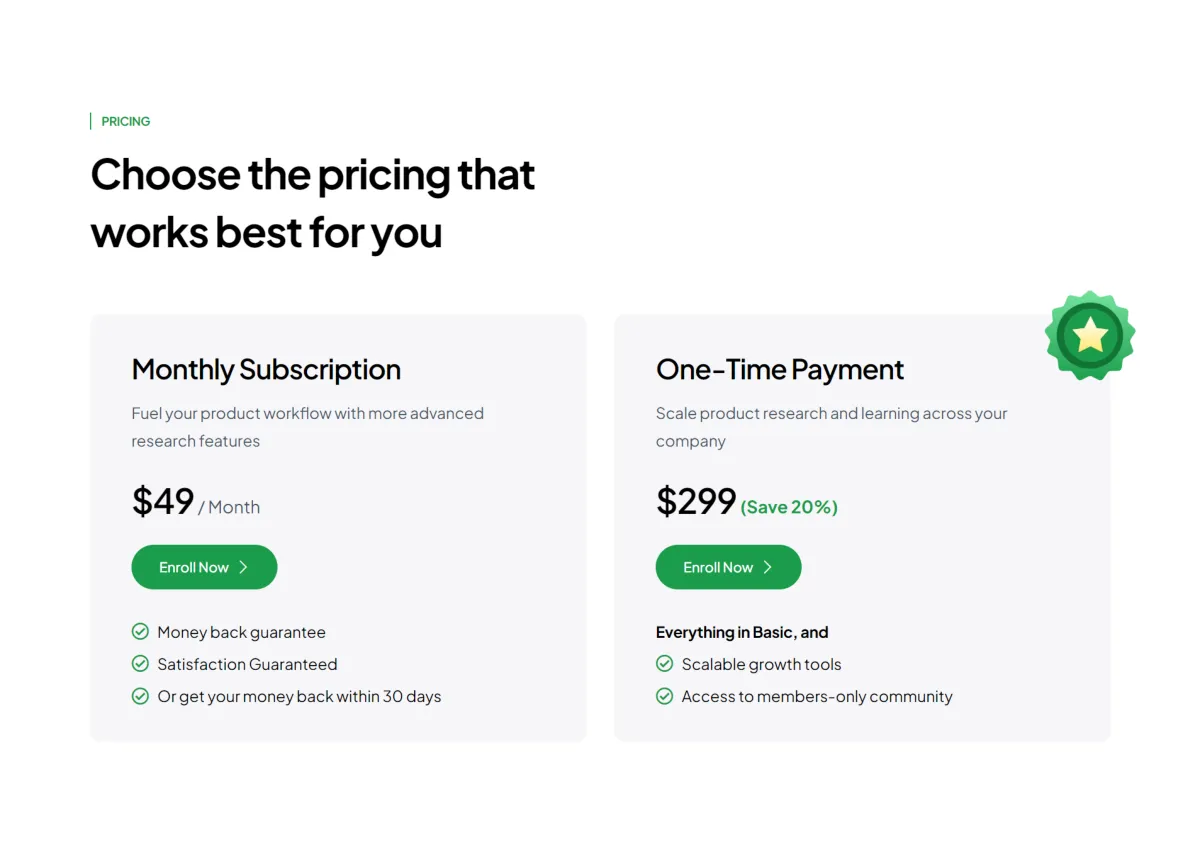
Task: Click checkmark icon beside Satisfaction Guaranteed
Action: pos(140,664)
